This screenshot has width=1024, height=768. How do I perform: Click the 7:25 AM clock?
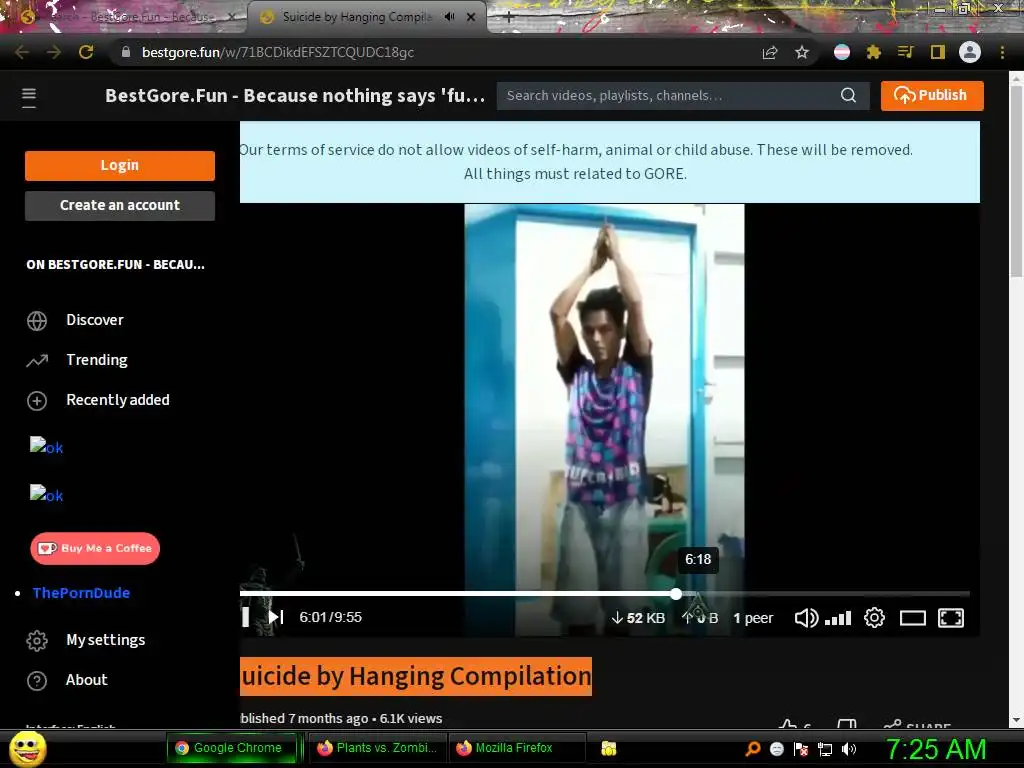[x=936, y=749]
